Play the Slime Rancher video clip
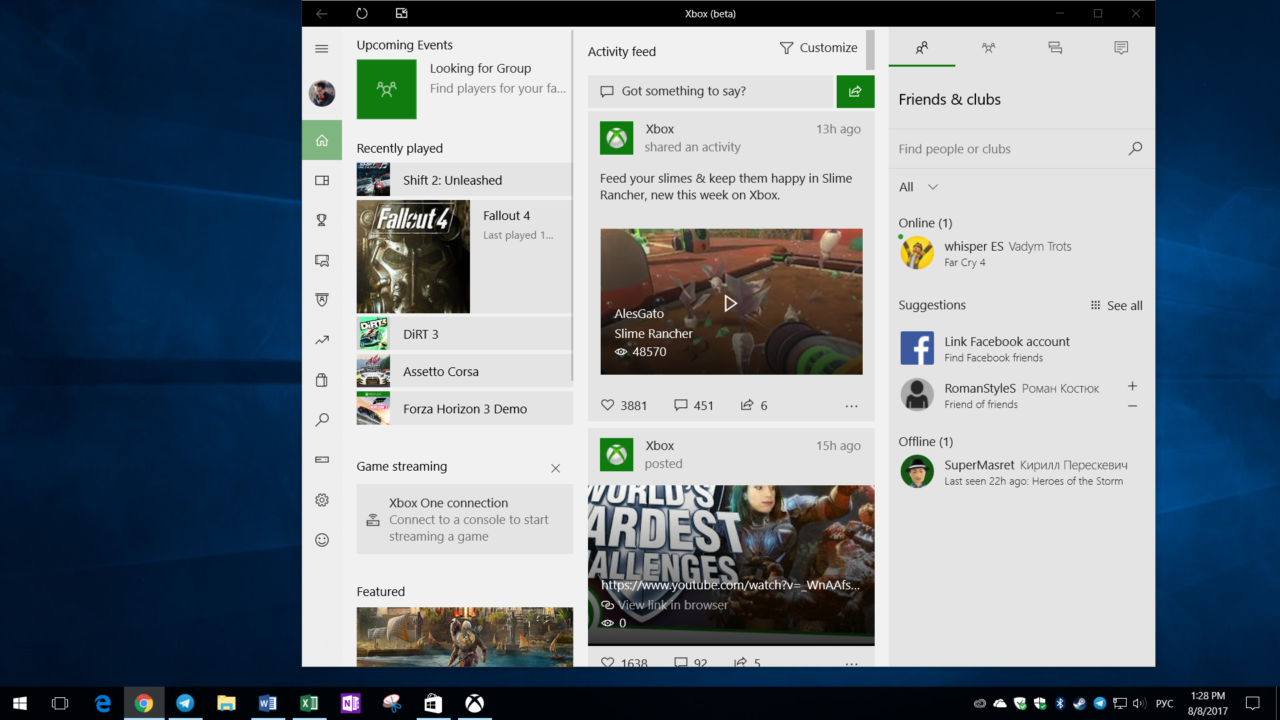This screenshot has width=1280, height=720. (x=731, y=303)
